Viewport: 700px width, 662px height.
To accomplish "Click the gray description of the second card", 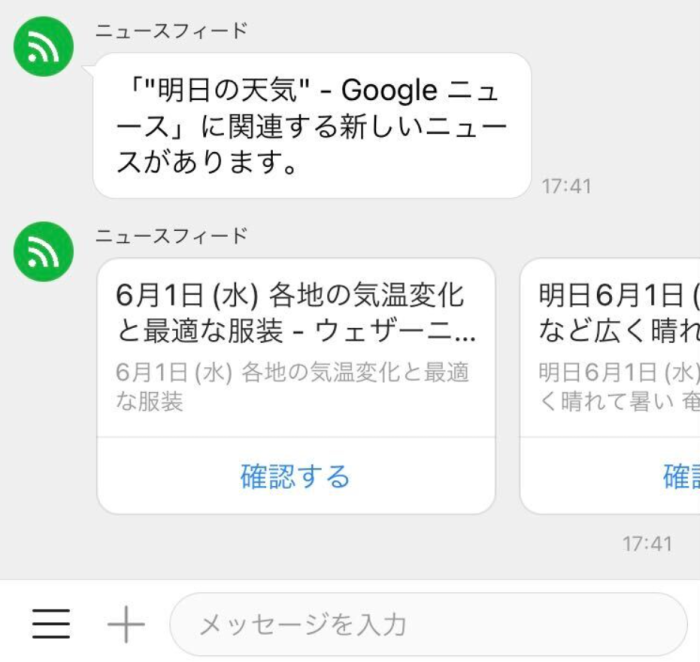I will click(x=619, y=387).
